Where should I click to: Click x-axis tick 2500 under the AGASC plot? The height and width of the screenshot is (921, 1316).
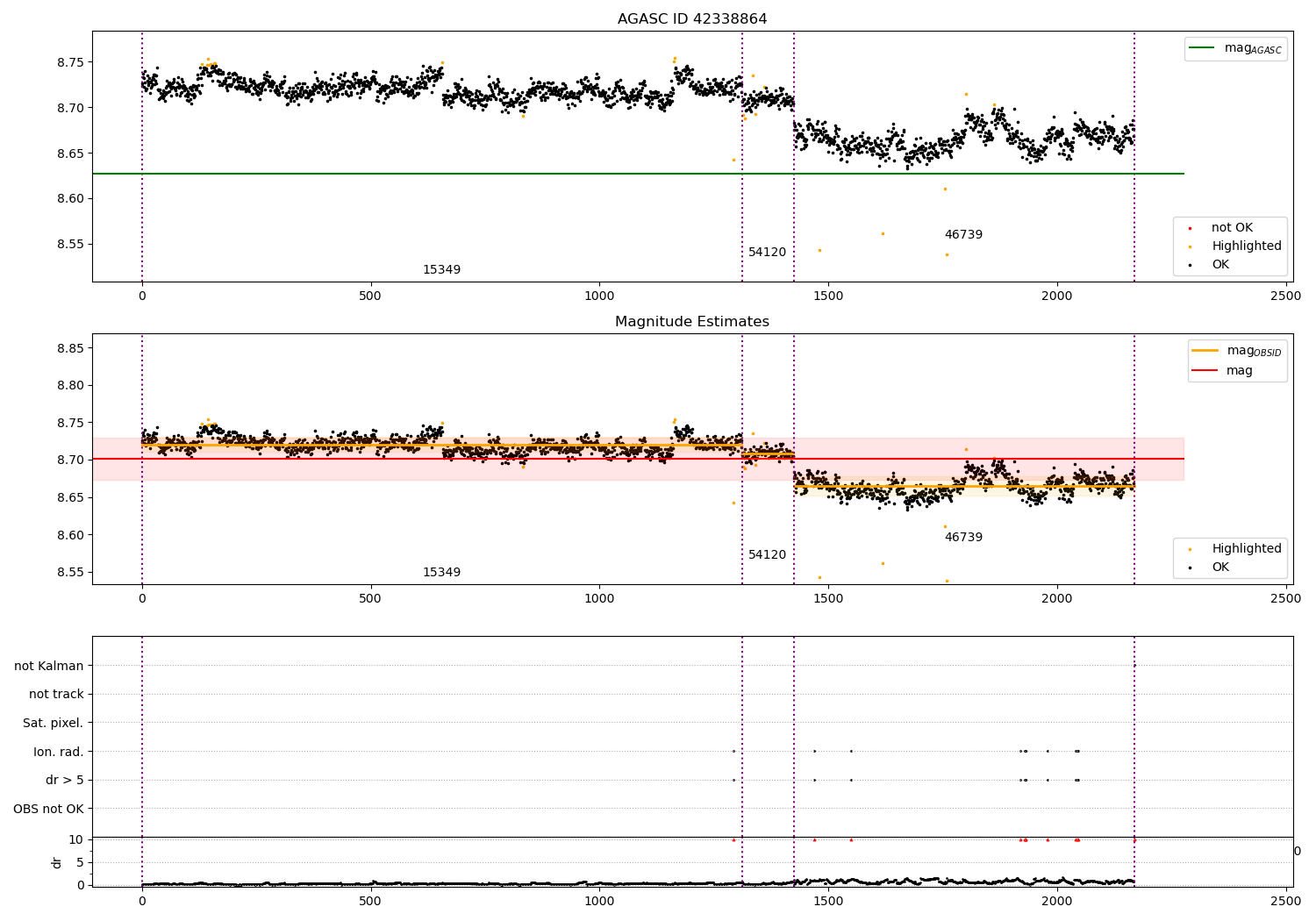[1285, 296]
